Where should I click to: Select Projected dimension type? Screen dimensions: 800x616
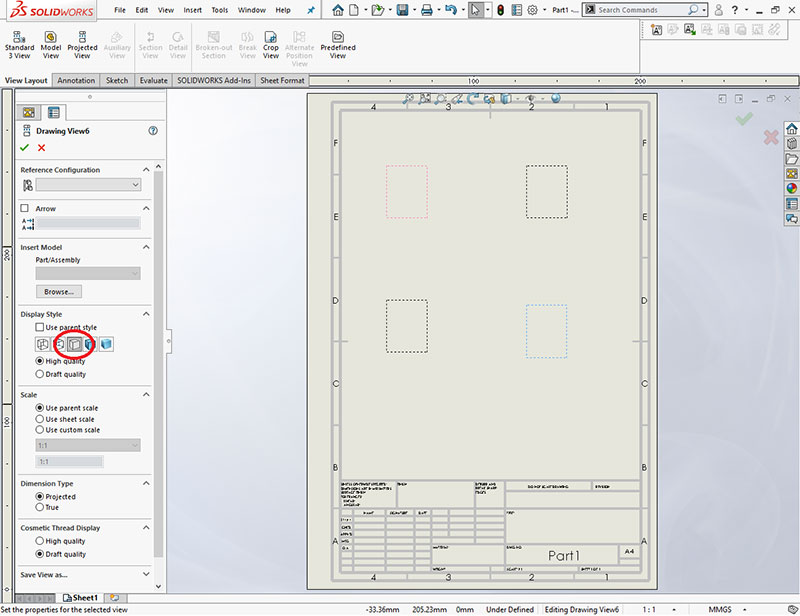(39, 497)
